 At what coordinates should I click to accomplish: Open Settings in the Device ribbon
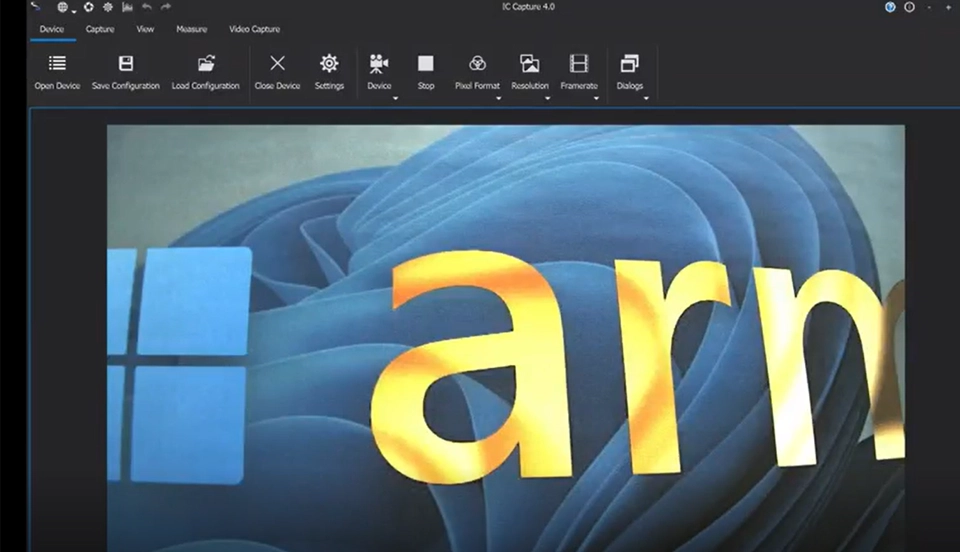[329, 65]
